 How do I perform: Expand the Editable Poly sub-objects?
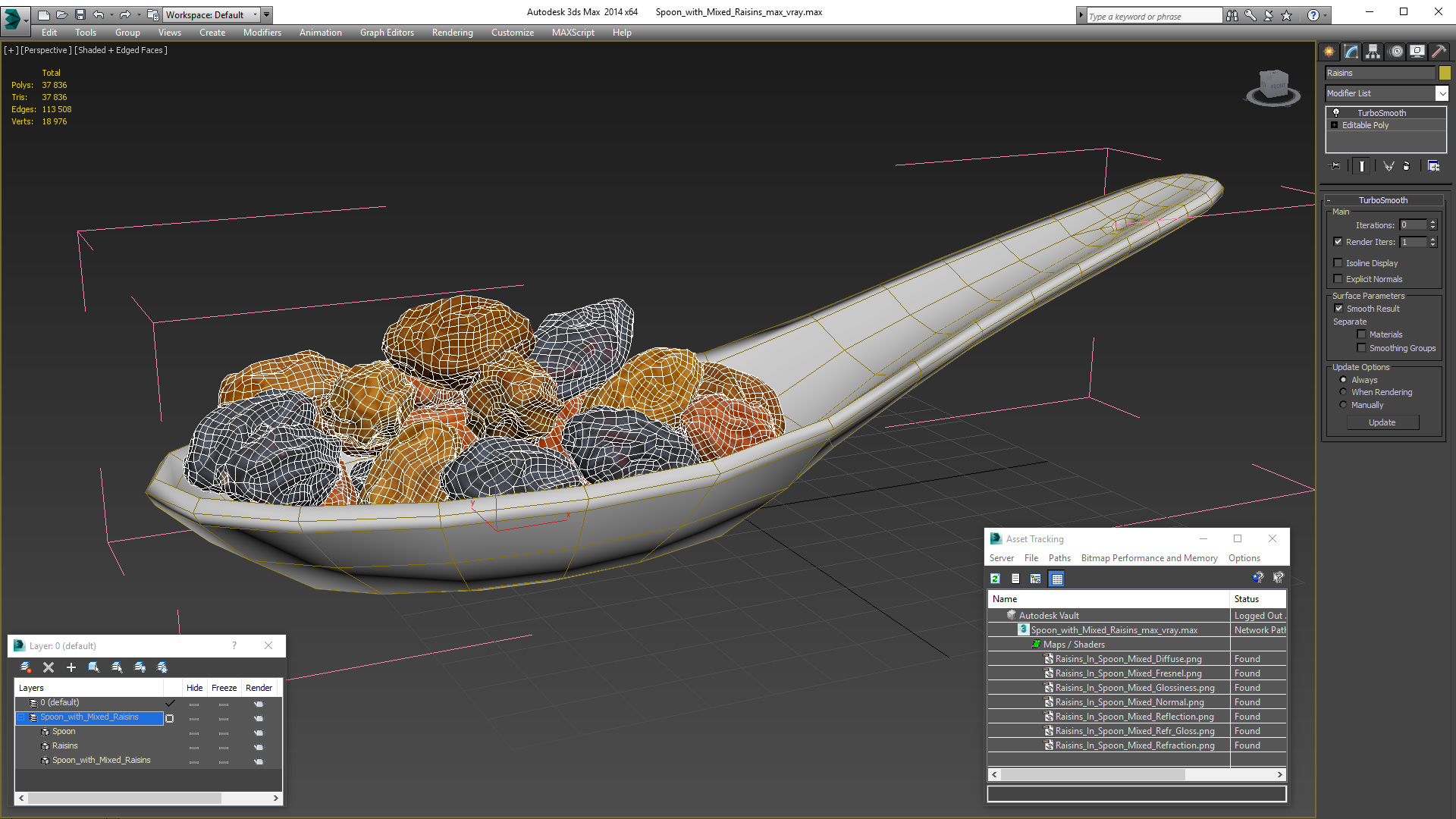[x=1335, y=125]
